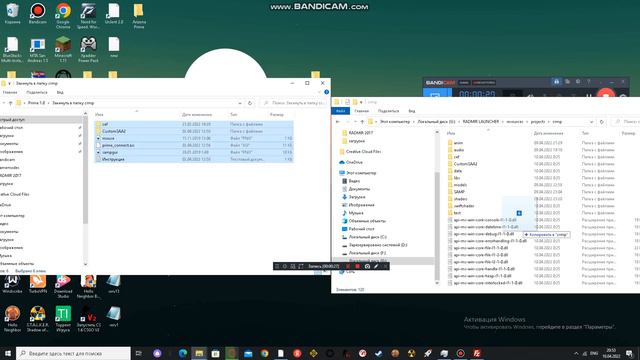Click Up arrow in the right Explorer window
Image resolution: width=640 pixels, height=360 pixels.
(x=362, y=122)
